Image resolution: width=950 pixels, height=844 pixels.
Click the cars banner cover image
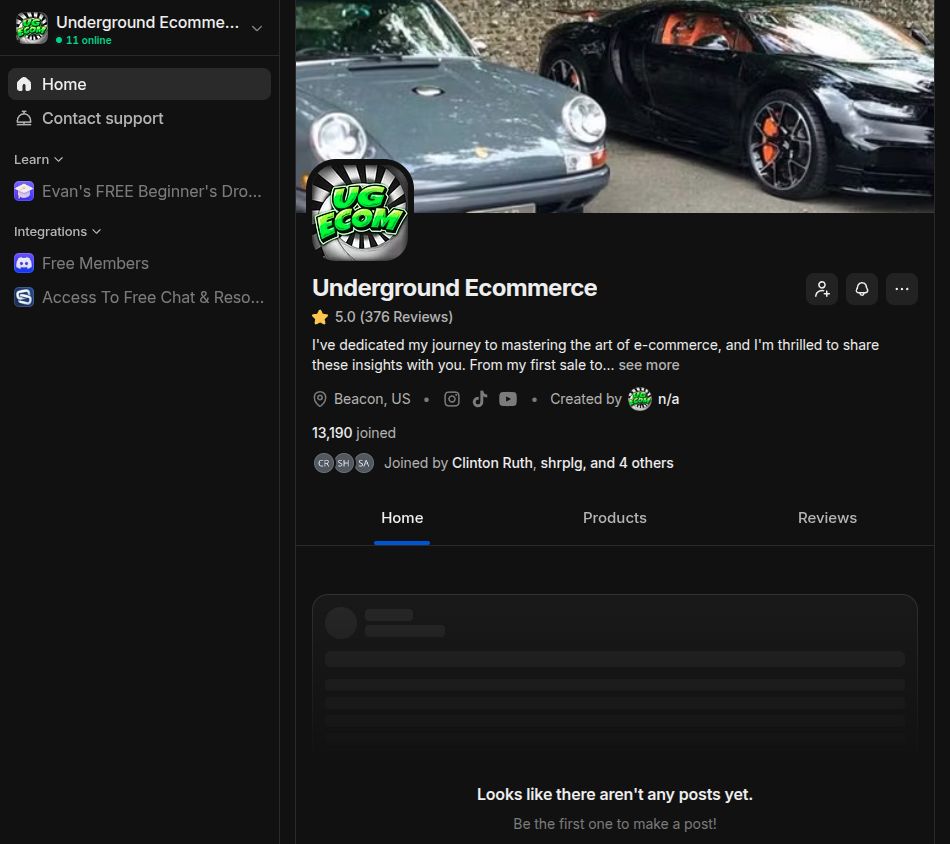pos(615,106)
